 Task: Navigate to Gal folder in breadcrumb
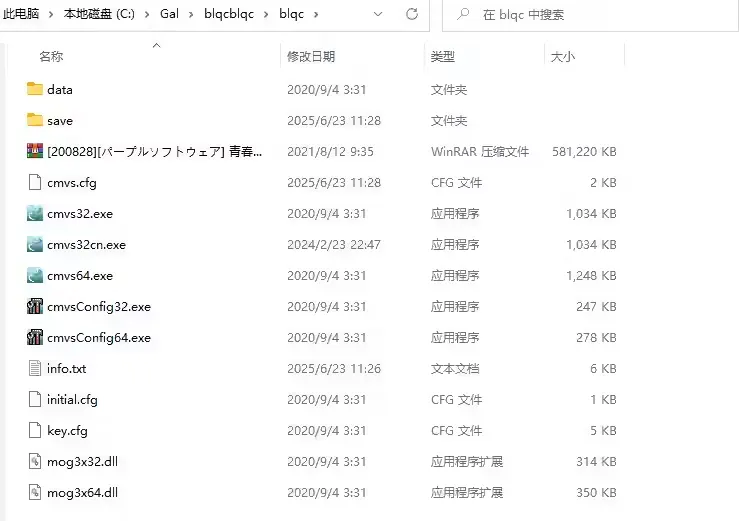[169, 14]
